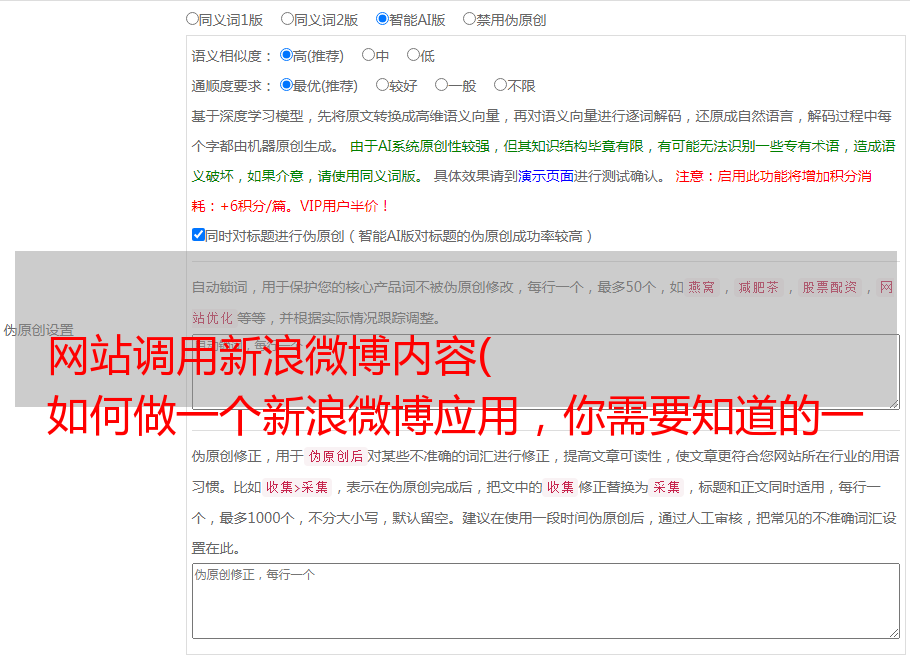Click the red text +6积分/篇。VIP用户半价！
Viewport: 911px width, 658px height.
point(304,206)
